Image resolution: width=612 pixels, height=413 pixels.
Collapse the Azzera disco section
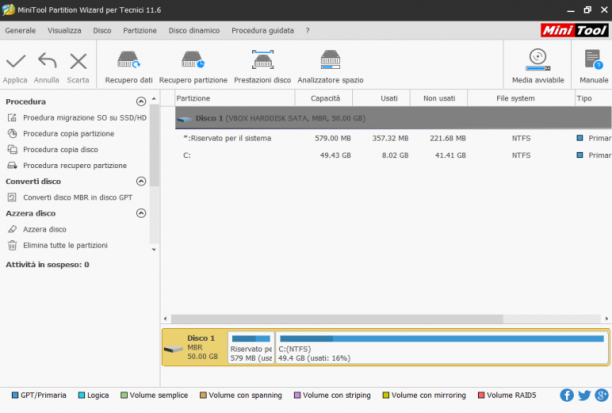point(141,213)
